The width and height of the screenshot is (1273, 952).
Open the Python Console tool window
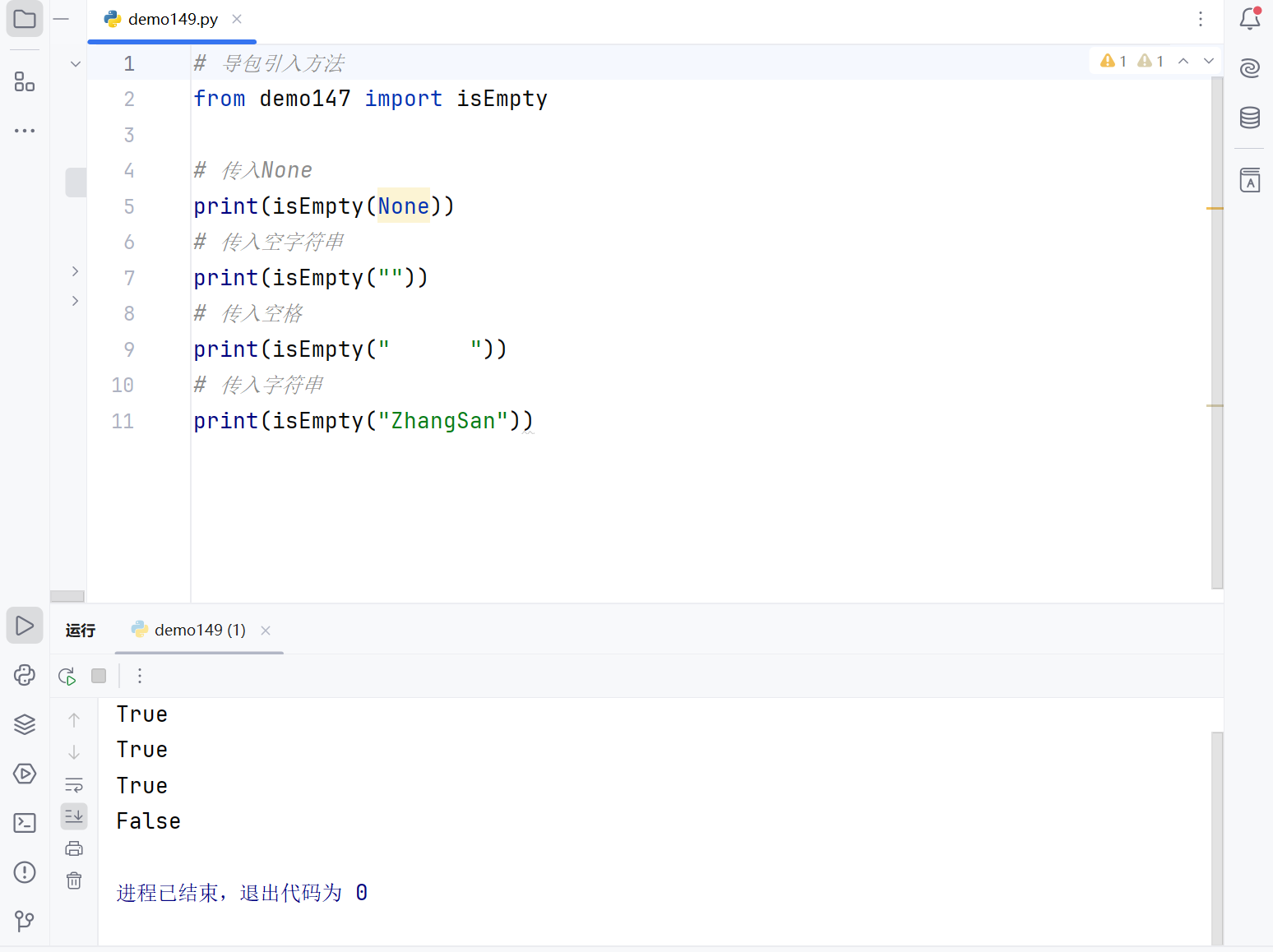[25, 675]
